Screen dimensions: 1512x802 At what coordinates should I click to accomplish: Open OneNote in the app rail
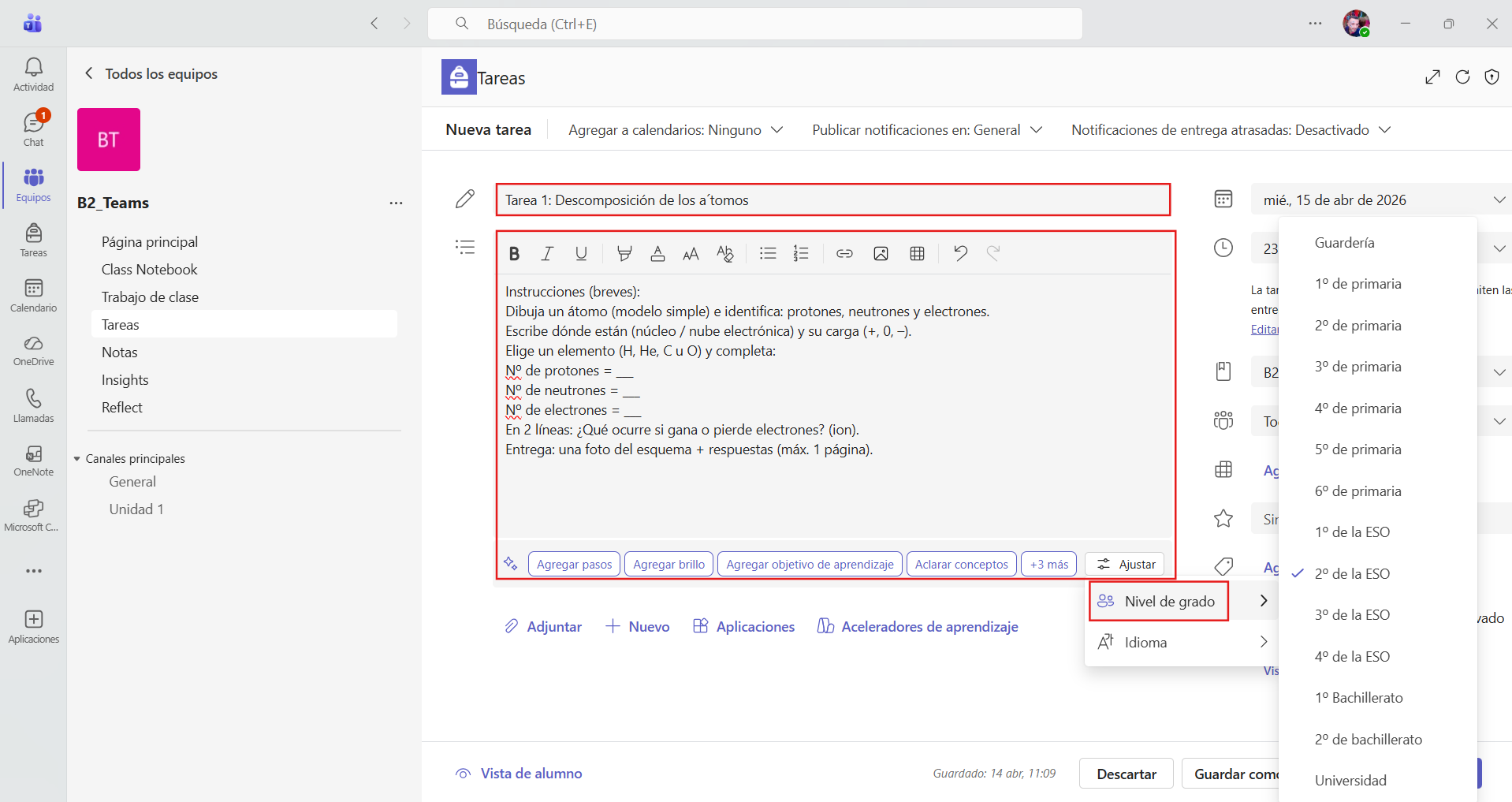(33, 461)
